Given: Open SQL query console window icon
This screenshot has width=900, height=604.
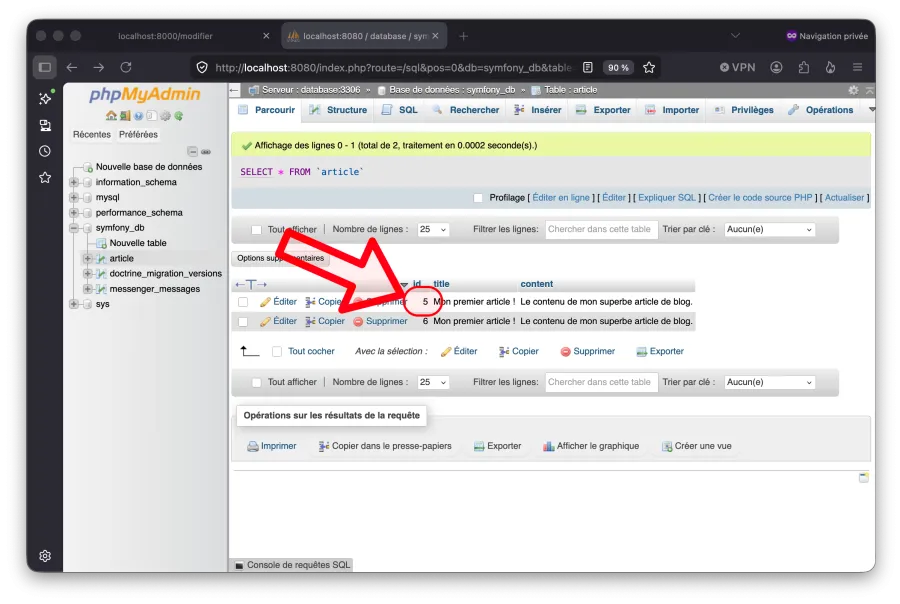Looking at the screenshot, I should pos(239,566).
